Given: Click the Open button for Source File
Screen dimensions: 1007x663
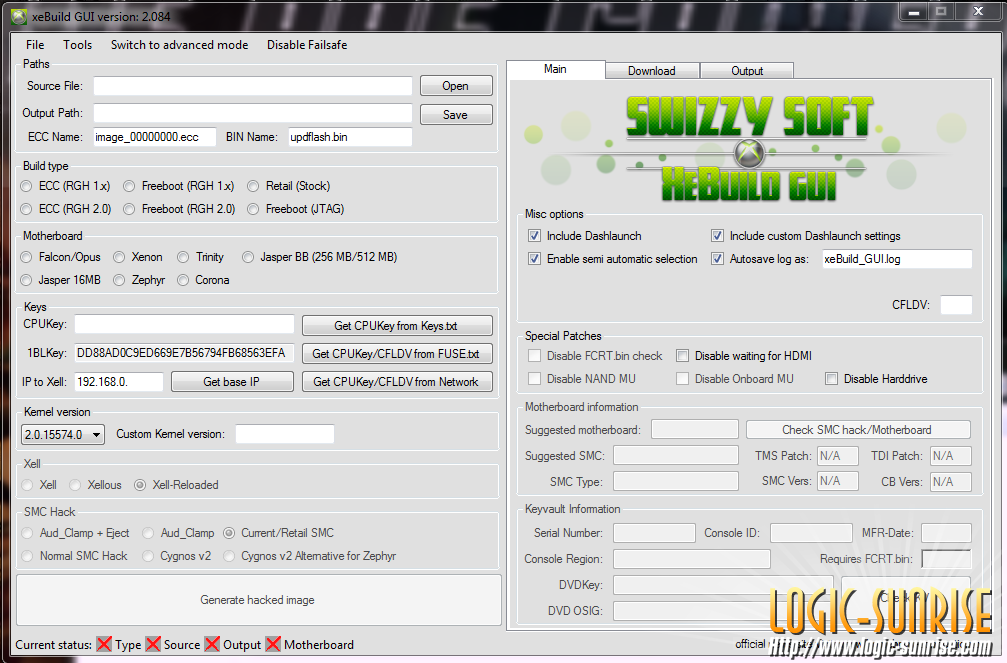Looking at the screenshot, I should pos(456,86).
